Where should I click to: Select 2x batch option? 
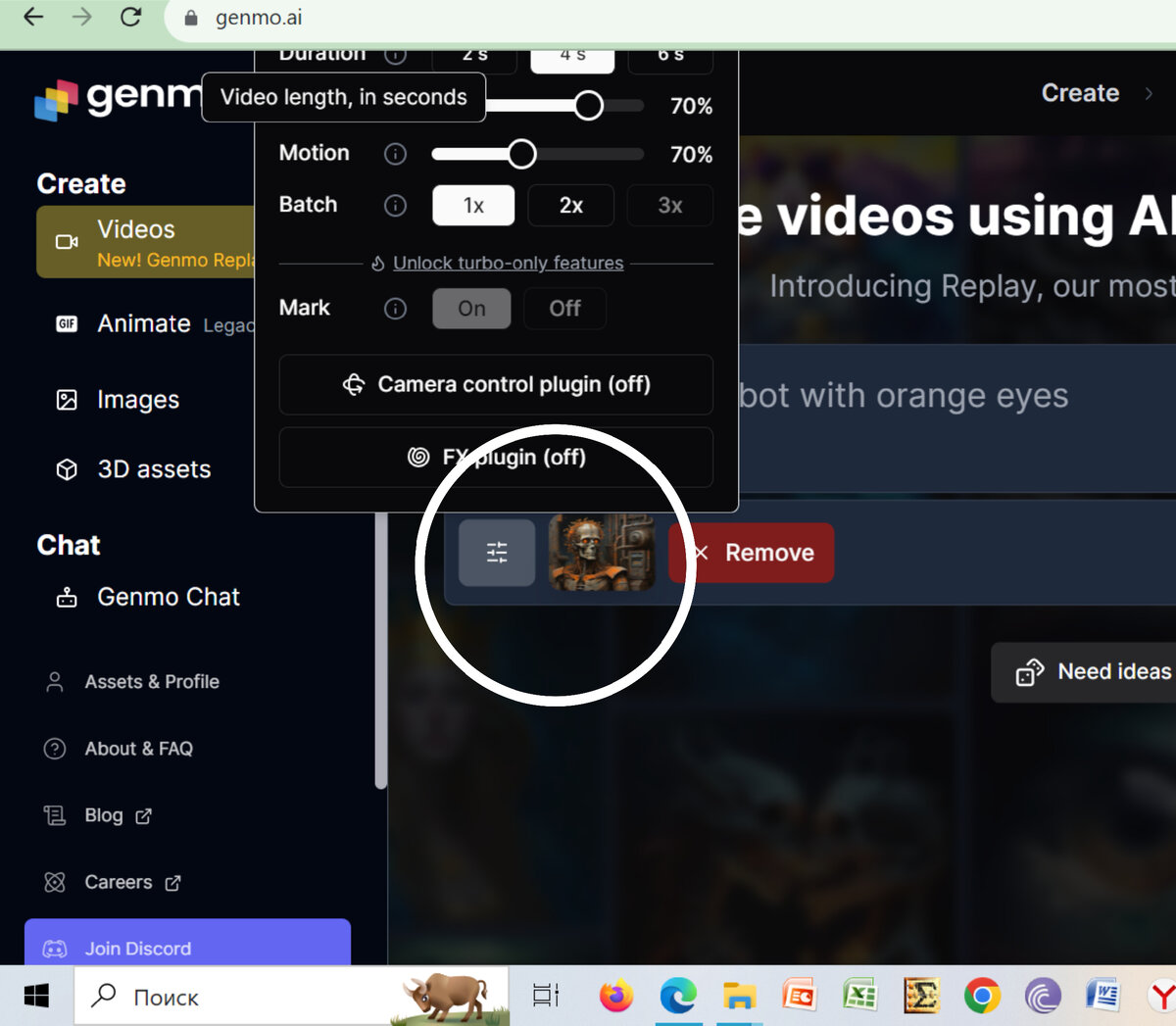[x=571, y=206]
